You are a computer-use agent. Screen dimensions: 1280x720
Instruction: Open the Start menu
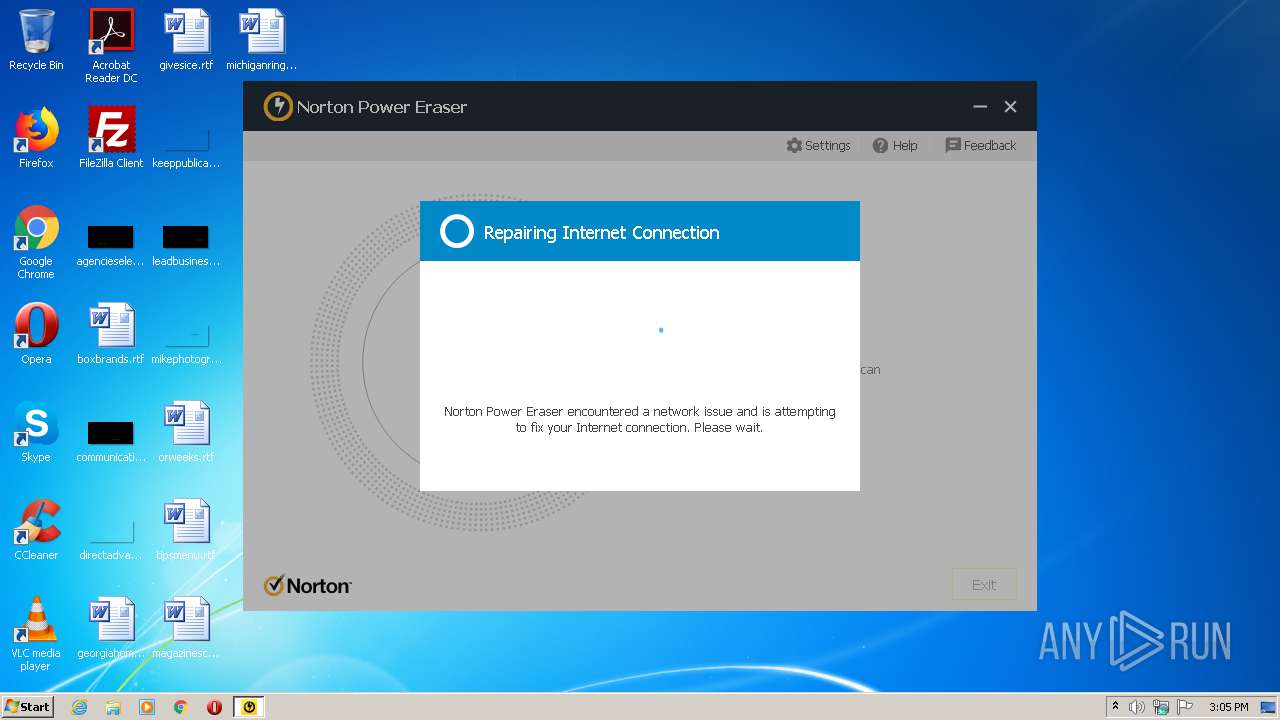coord(27,706)
